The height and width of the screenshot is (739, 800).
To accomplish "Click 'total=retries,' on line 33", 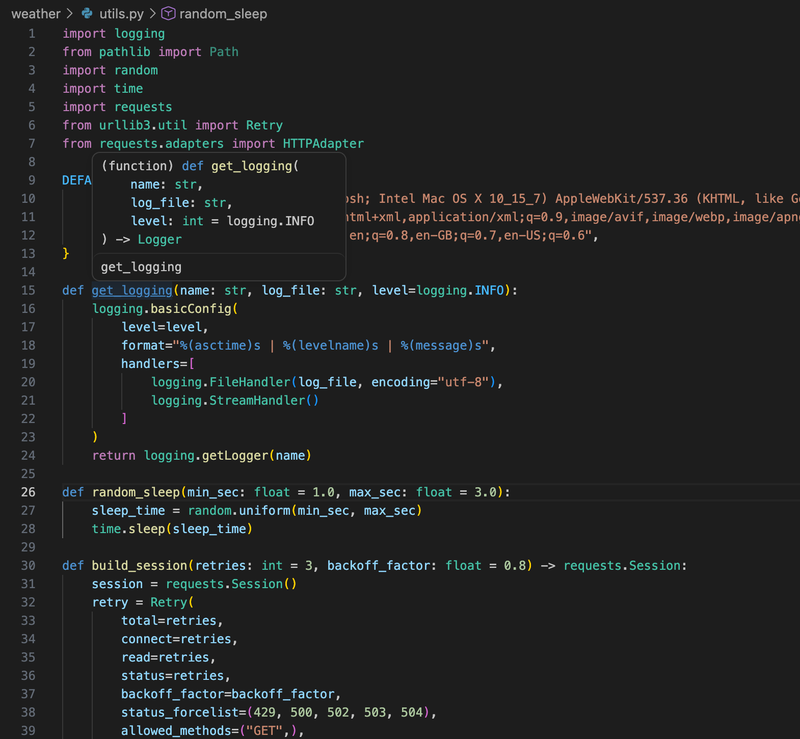I will (172, 621).
